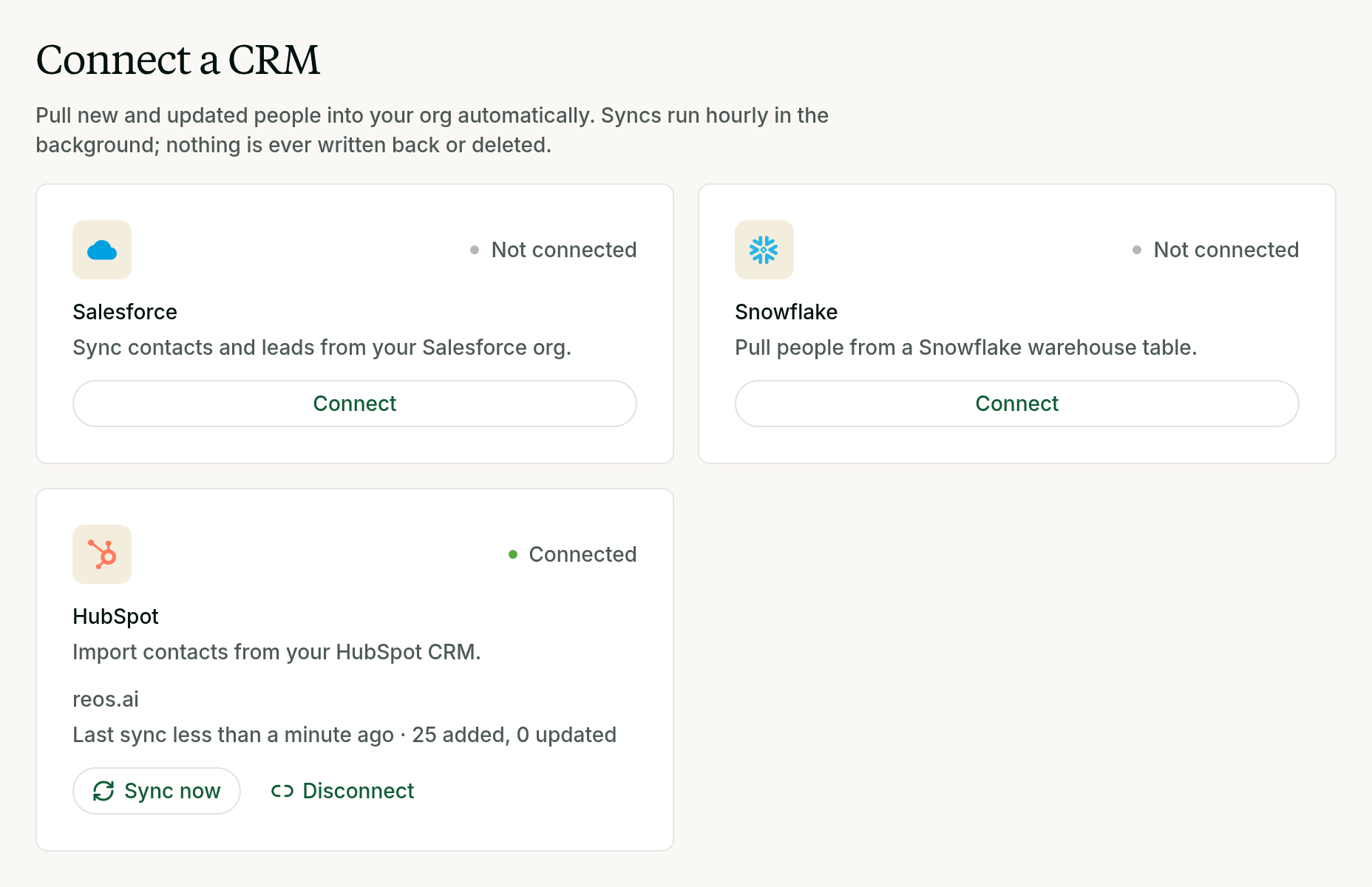Click the Snowflake logo icon
Image resolution: width=1372 pixels, height=887 pixels.
click(764, 250)
